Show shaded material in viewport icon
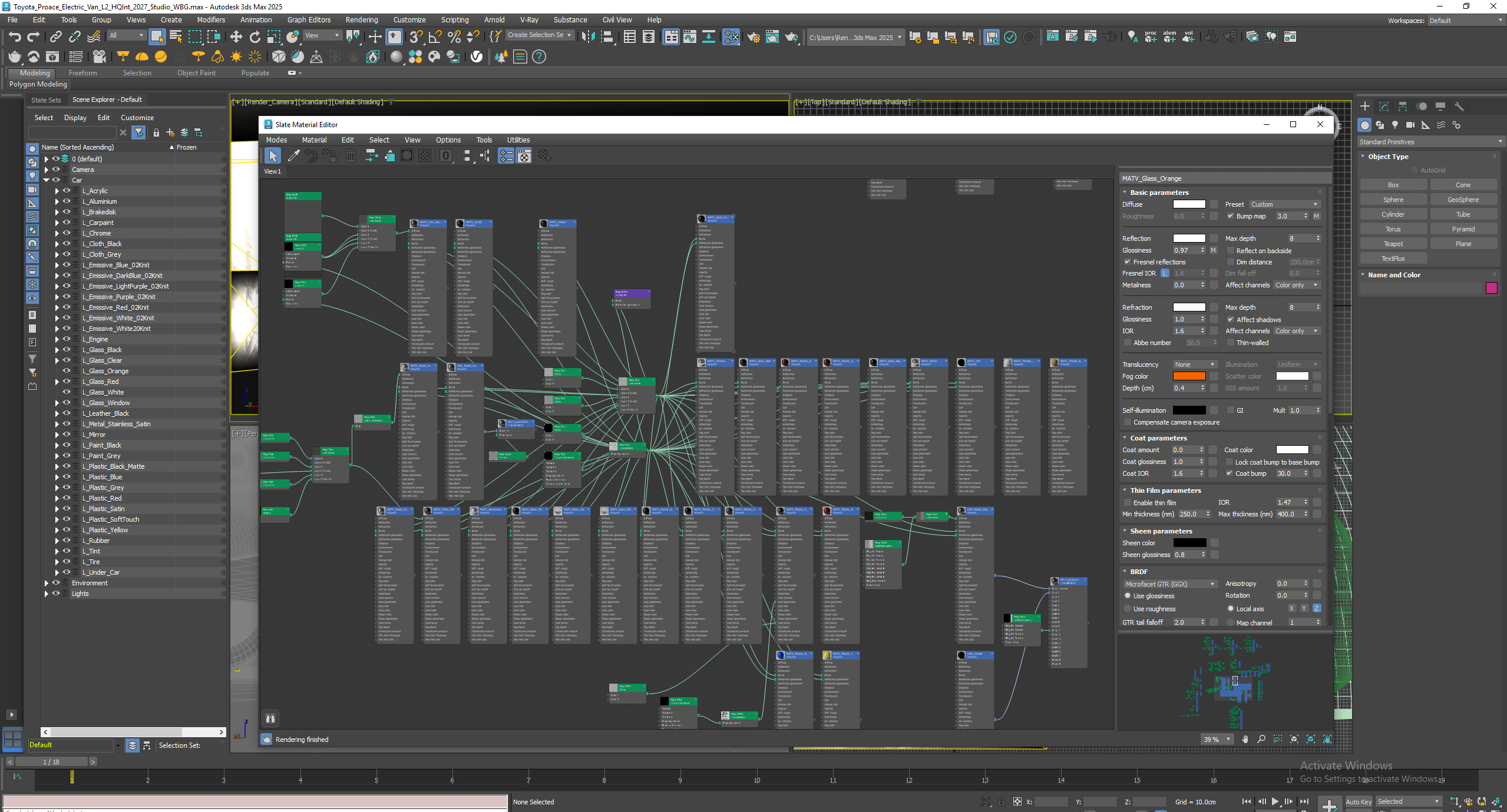Image resolution: width=1507 pixels, height=812 pixels. tap(407, 155)
